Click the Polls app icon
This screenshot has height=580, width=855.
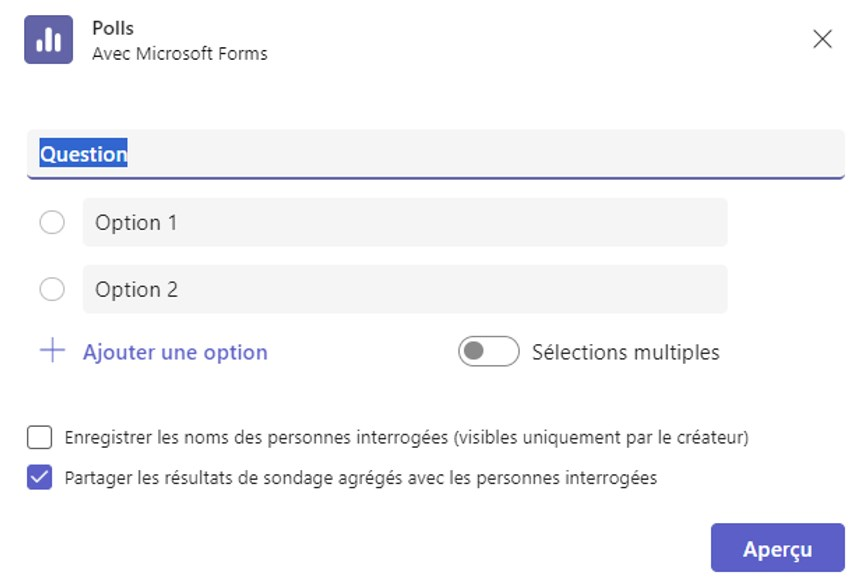pyautogui.click(x=48, y=40)
